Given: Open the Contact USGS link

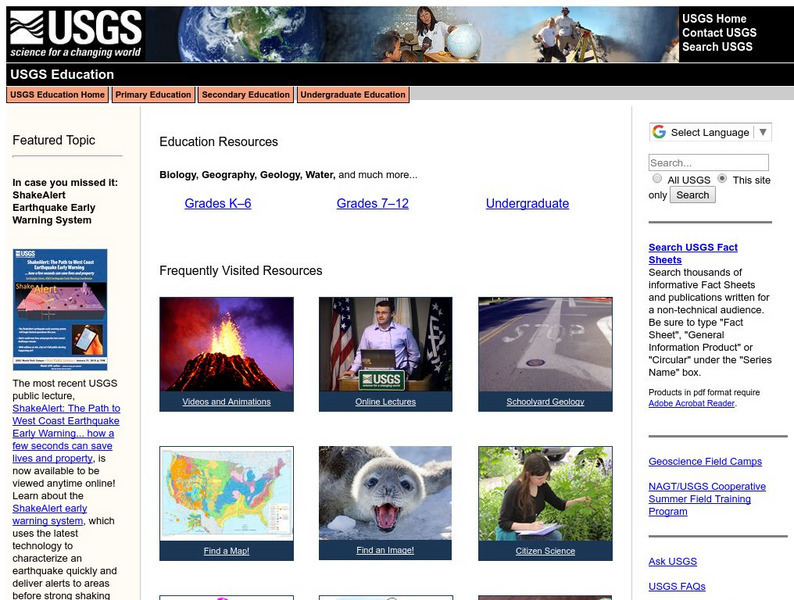Looking at the screenshot, I should click(x=719, y=33).
